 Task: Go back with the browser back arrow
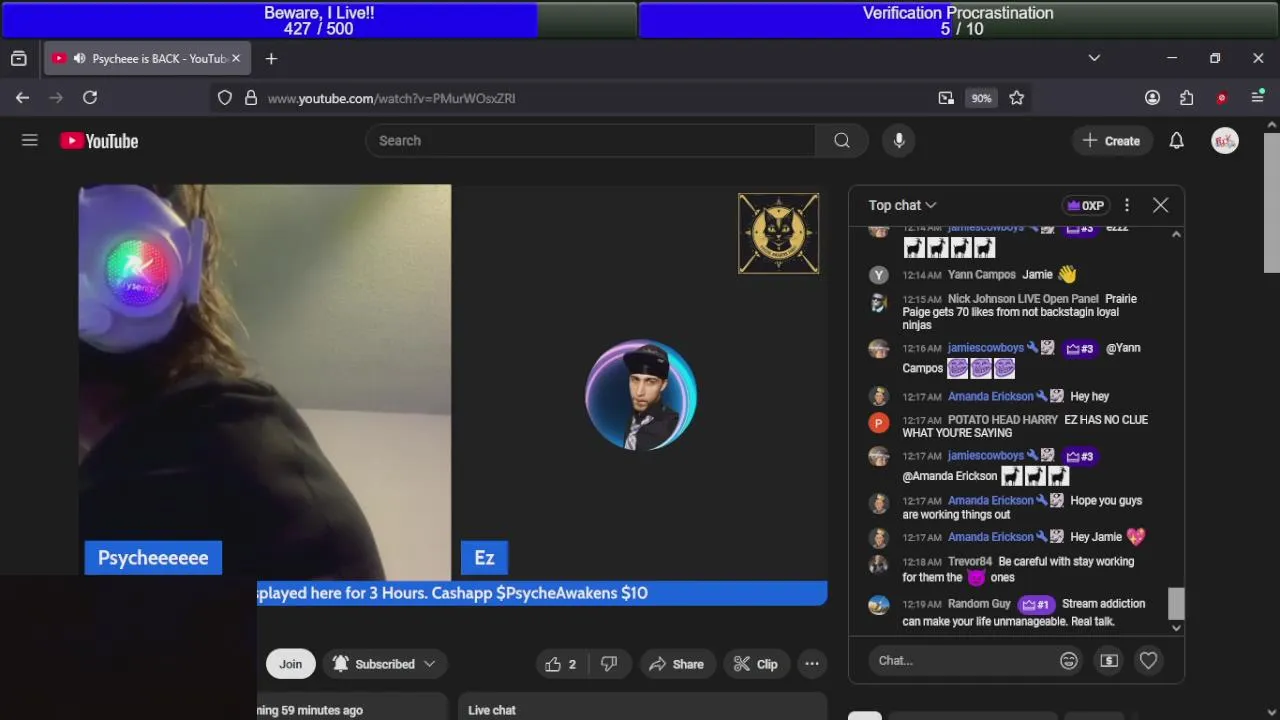coord(22,98)
